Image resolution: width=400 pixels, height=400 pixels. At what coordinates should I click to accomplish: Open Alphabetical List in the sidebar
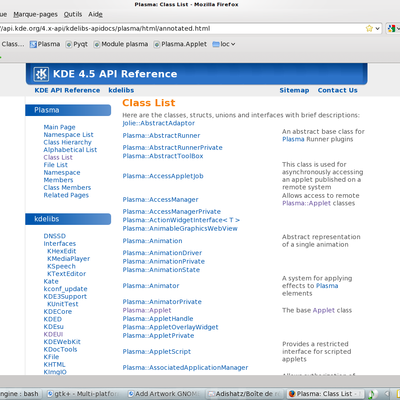pos(70,150)
